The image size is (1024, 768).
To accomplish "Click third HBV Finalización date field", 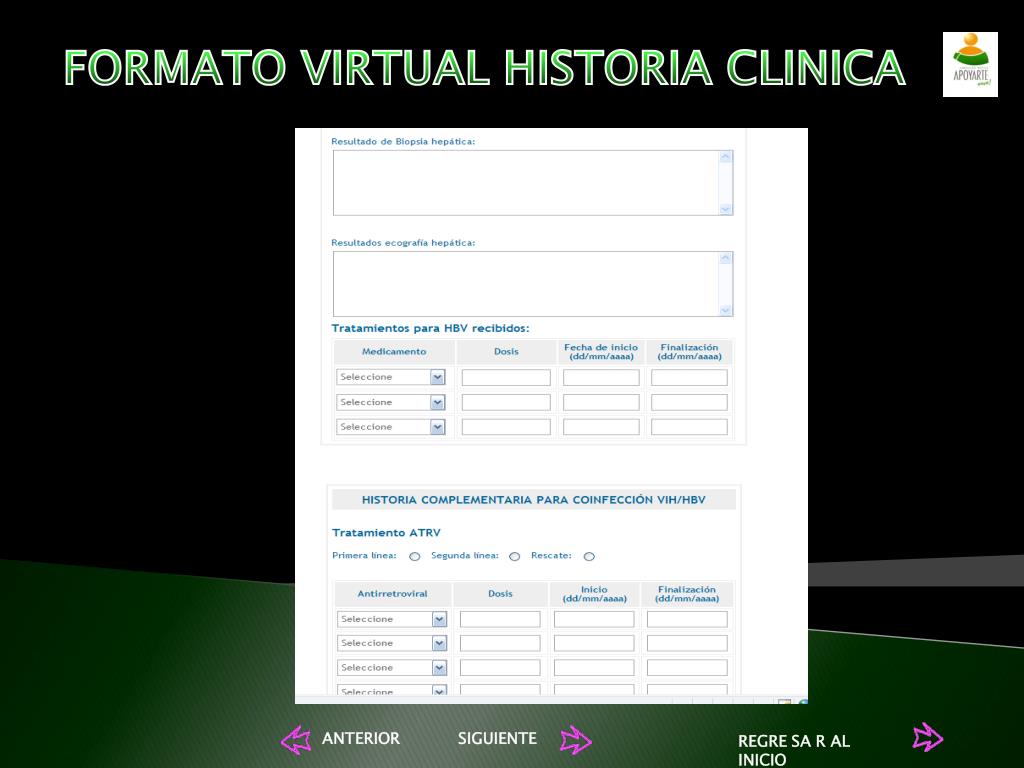I will [689, 427].
